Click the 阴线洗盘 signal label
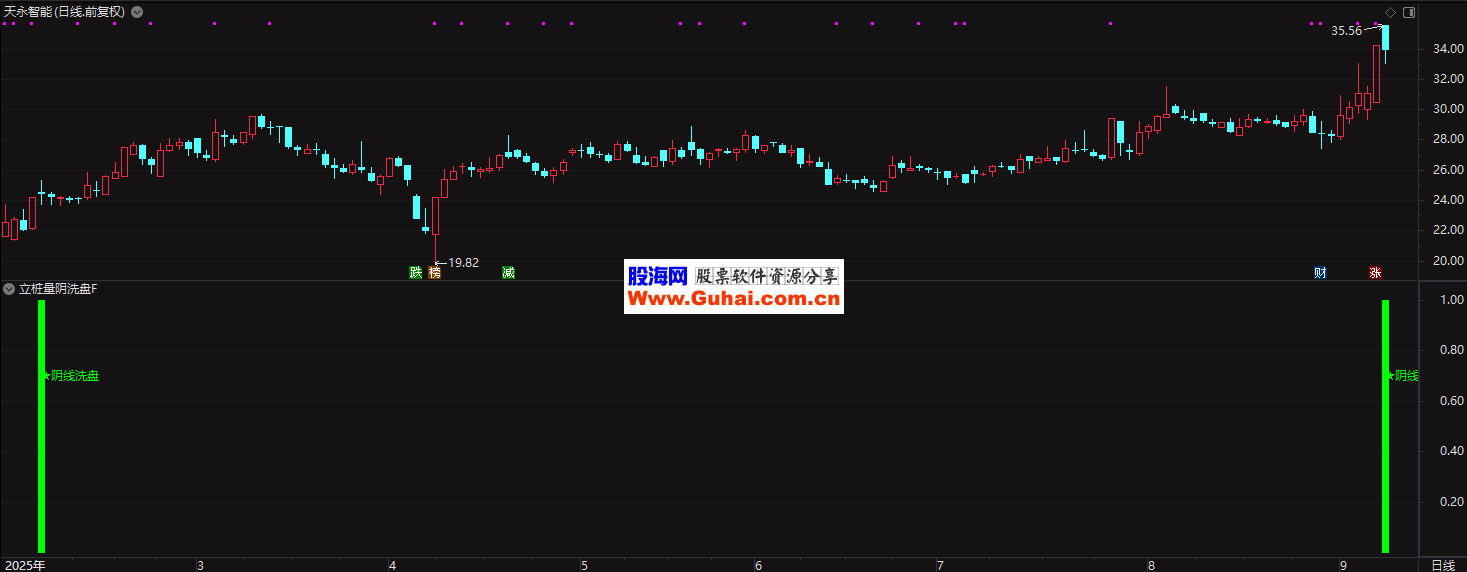 click(75, 376)
